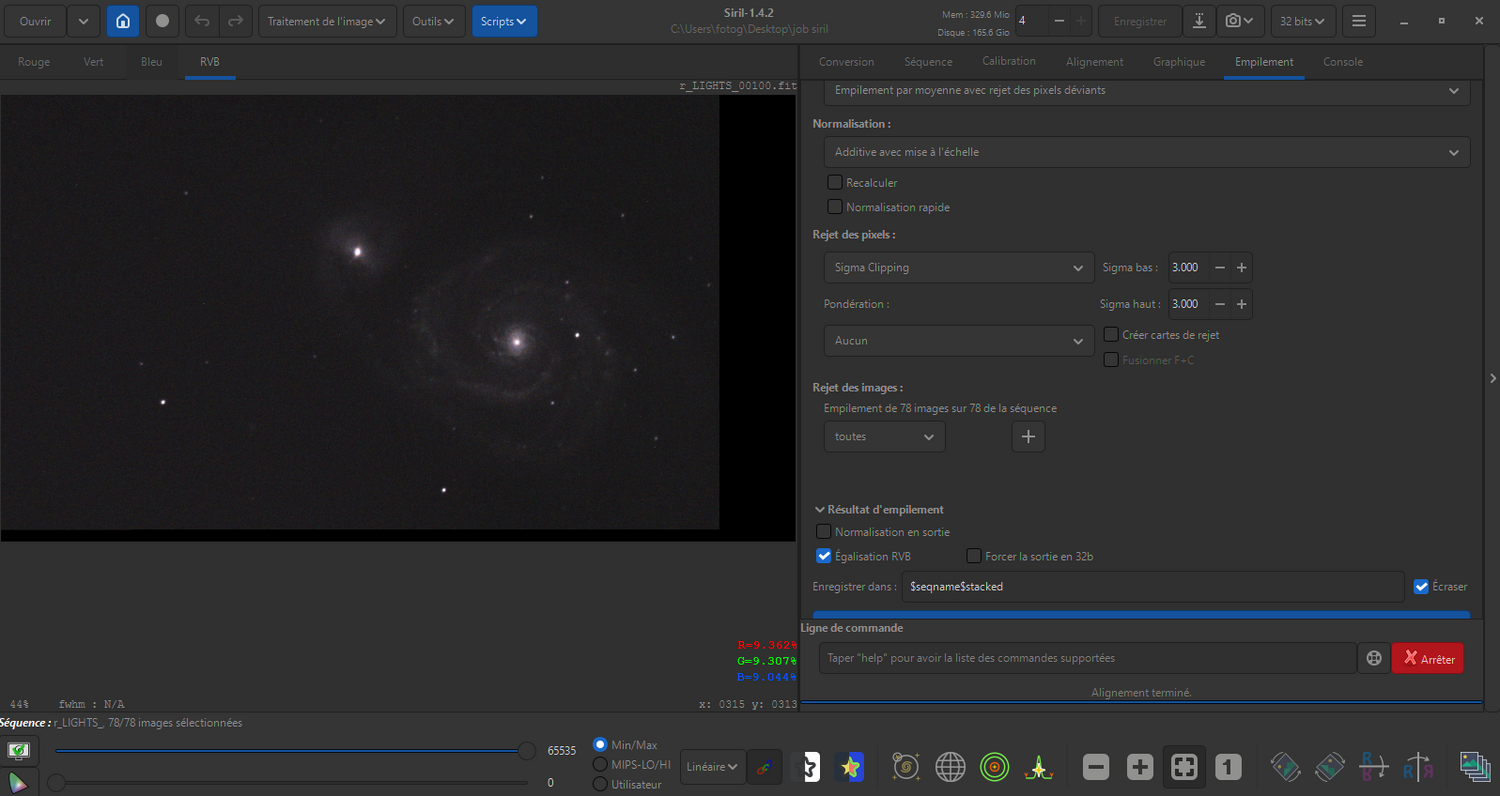Click the zoom-to-fit icon

[x=1184, y=767]
